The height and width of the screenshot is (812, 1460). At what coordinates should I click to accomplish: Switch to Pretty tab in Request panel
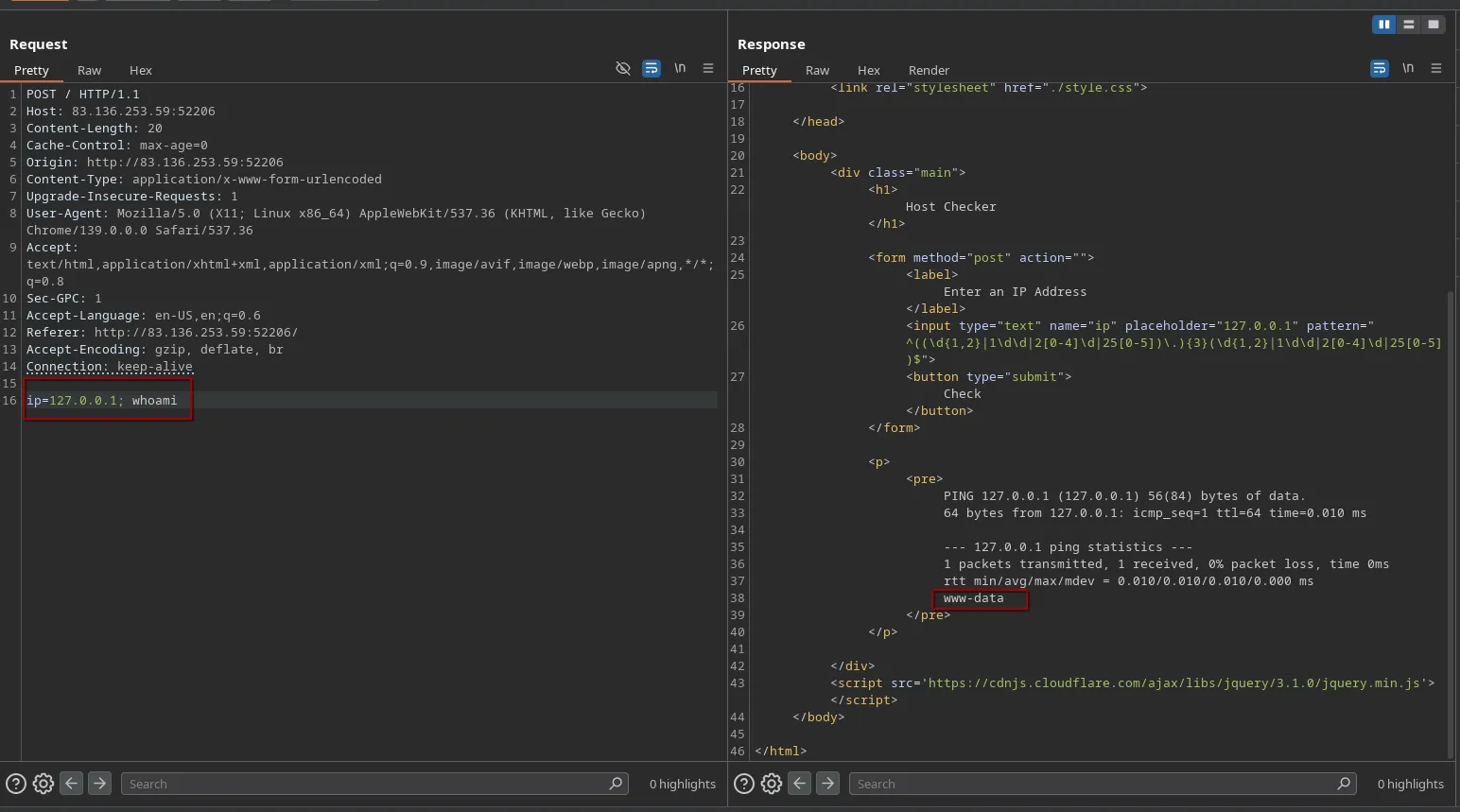tap(31, 70)
